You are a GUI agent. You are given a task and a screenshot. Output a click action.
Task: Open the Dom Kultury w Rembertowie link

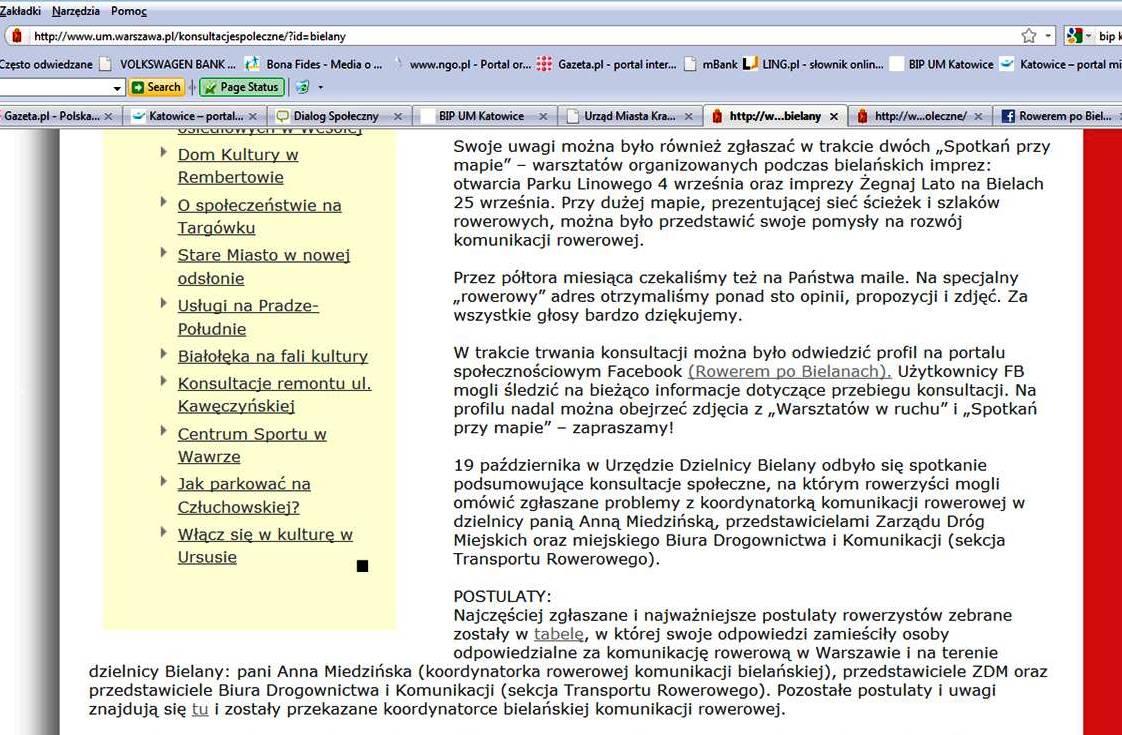(238, 166)
